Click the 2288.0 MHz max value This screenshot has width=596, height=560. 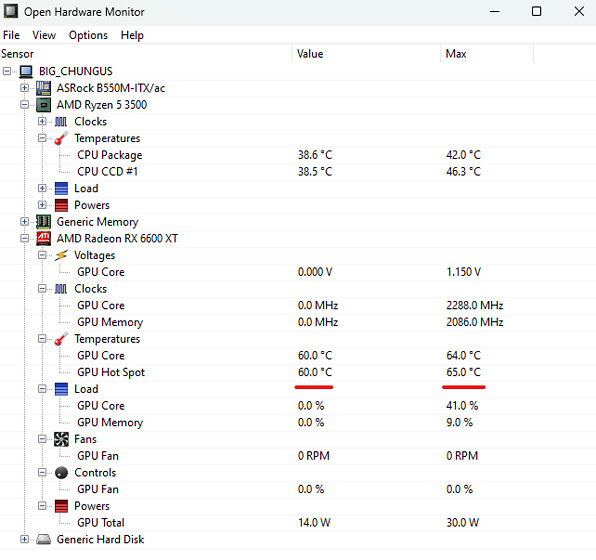coord(475,305)
